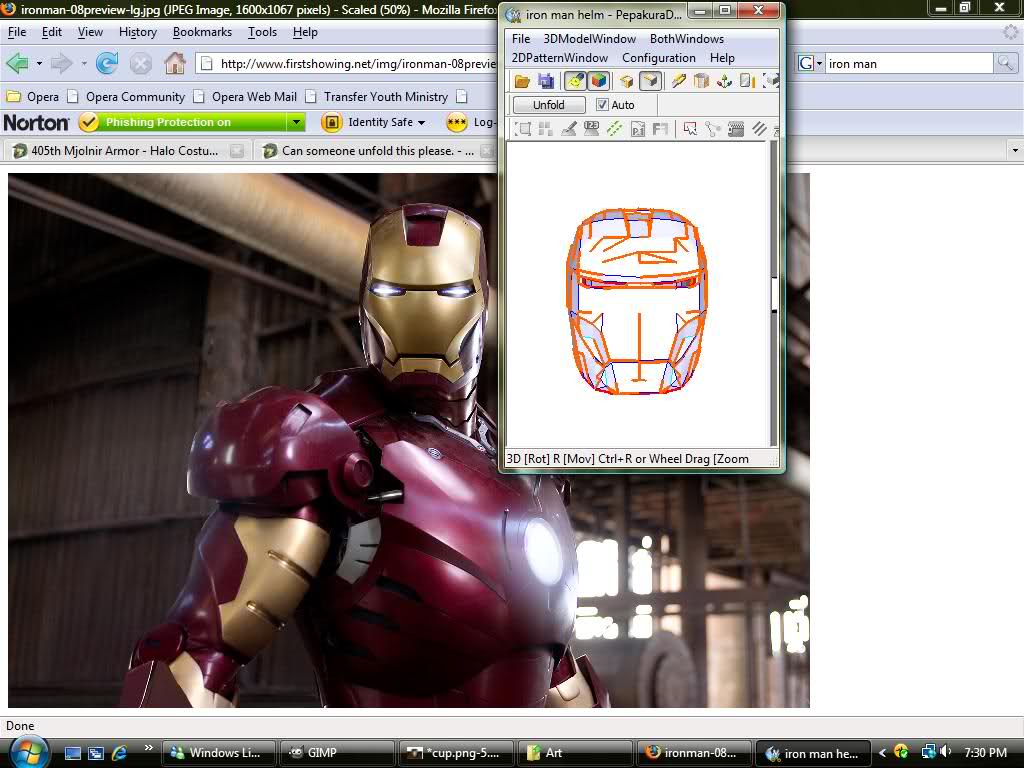Open the Pepakura File menu
The height and width of the screenshot is (768, 1024).
pyautogui.click(x=521, y=39)
